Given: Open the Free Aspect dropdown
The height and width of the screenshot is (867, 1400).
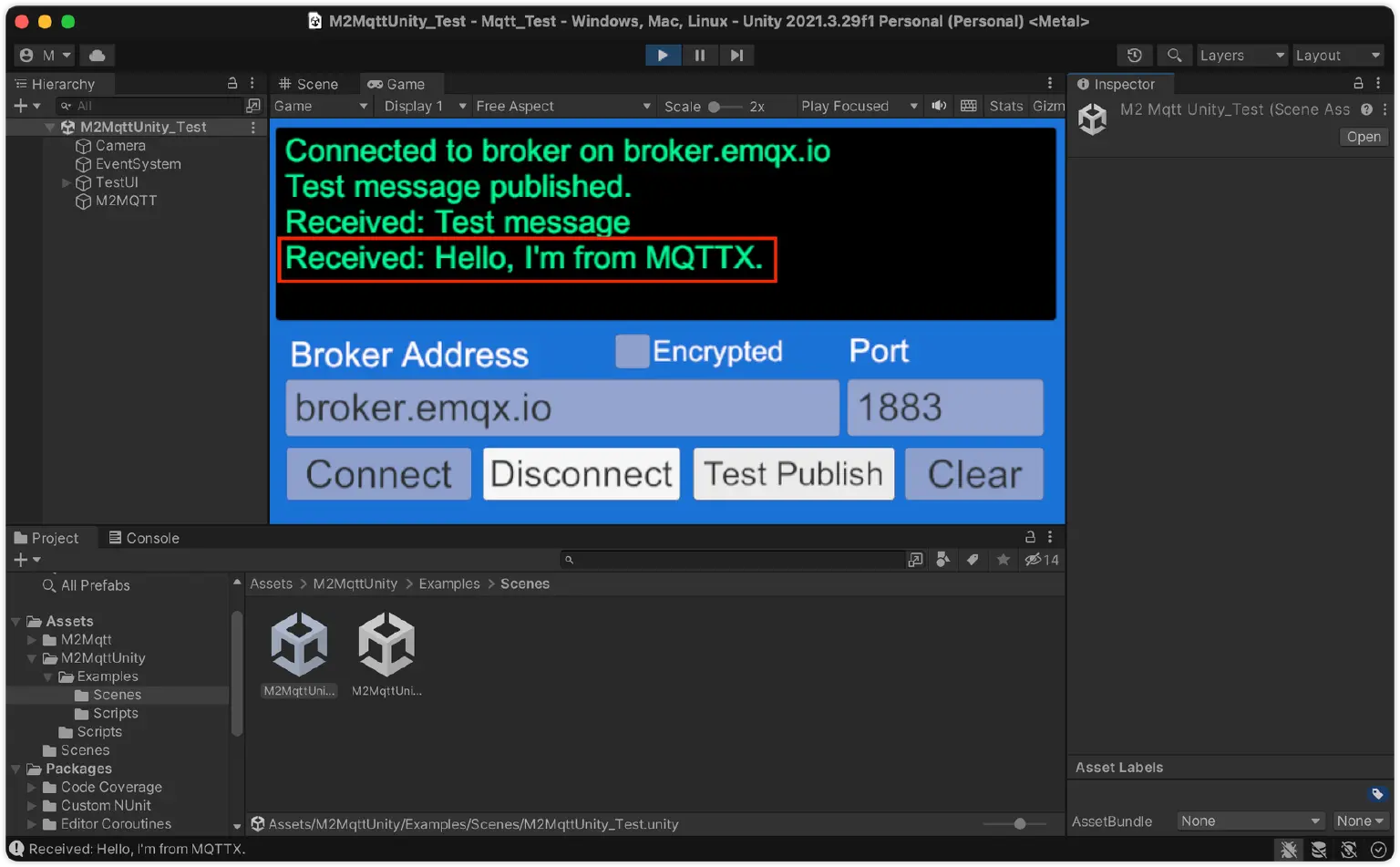Looking at the screenshot, I should tap(562, 106).
